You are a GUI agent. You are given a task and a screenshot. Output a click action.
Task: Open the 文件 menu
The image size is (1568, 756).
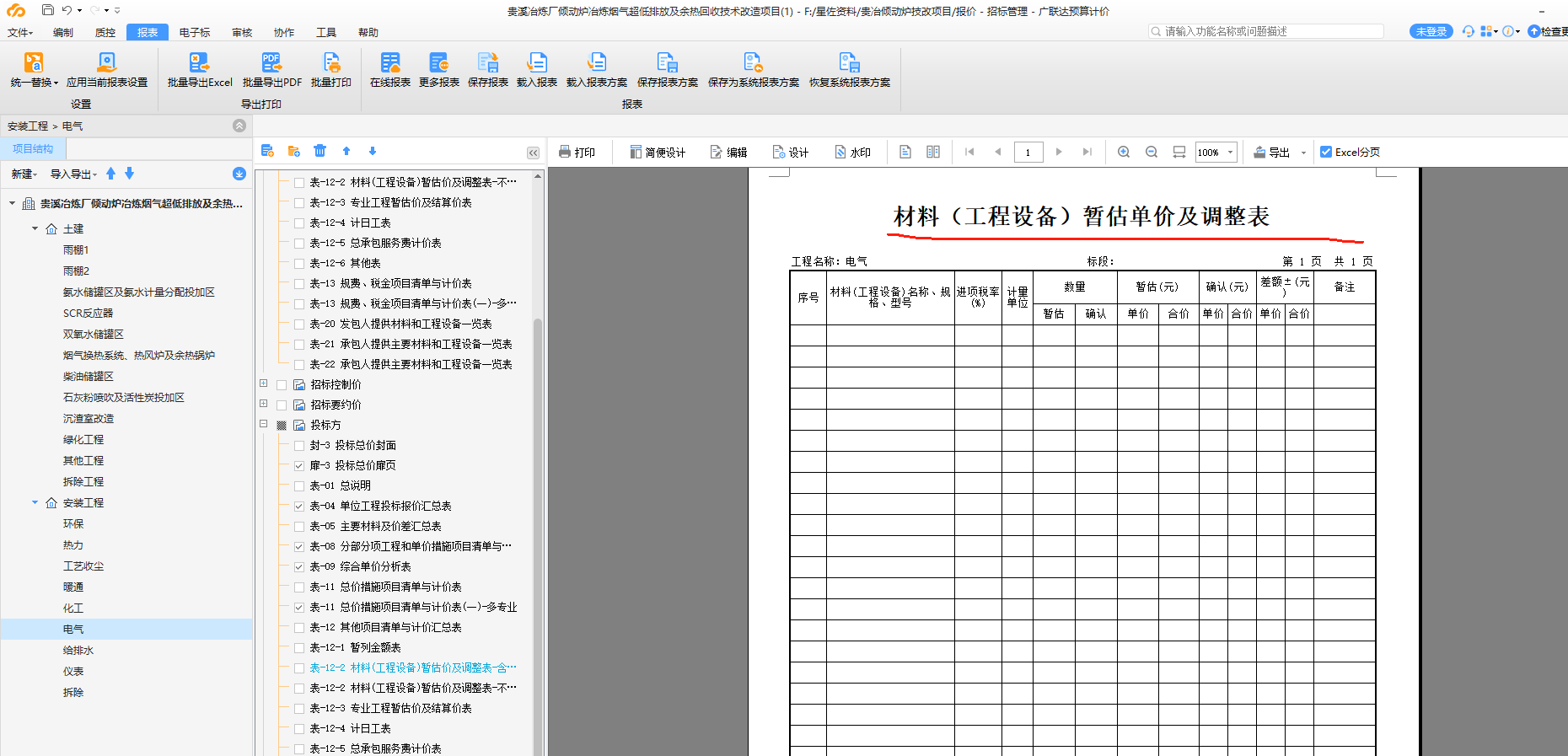(x=19, y=32)
